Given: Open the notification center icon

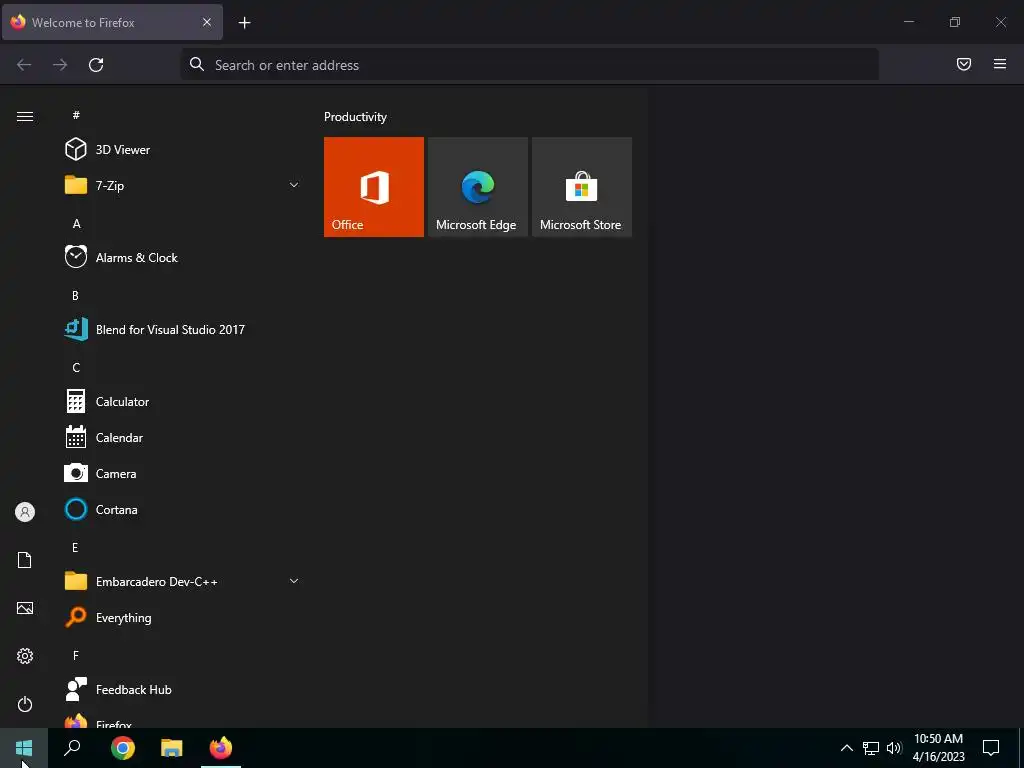Looking at the screenshot, I should [991, 748].
